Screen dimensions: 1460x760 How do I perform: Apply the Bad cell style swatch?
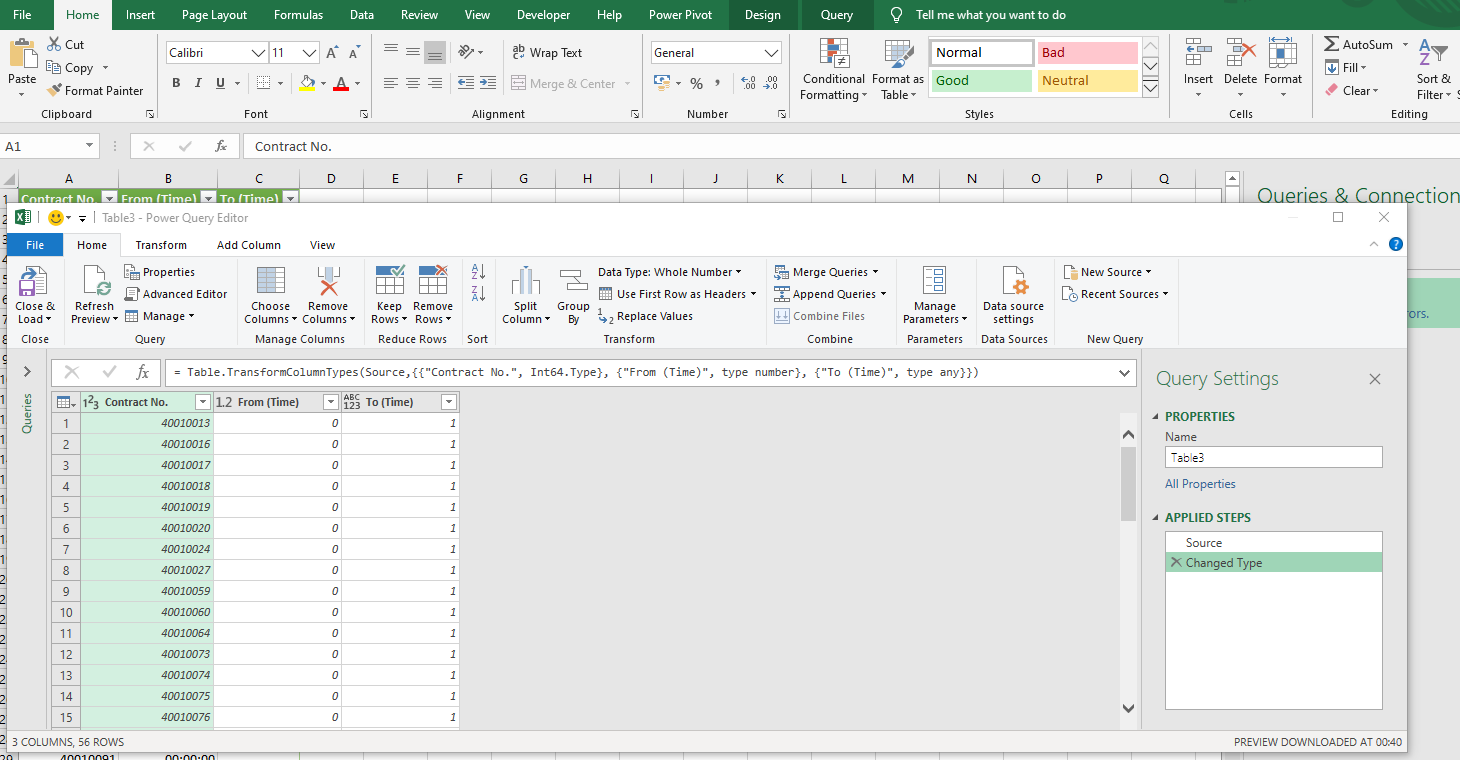1087,53
